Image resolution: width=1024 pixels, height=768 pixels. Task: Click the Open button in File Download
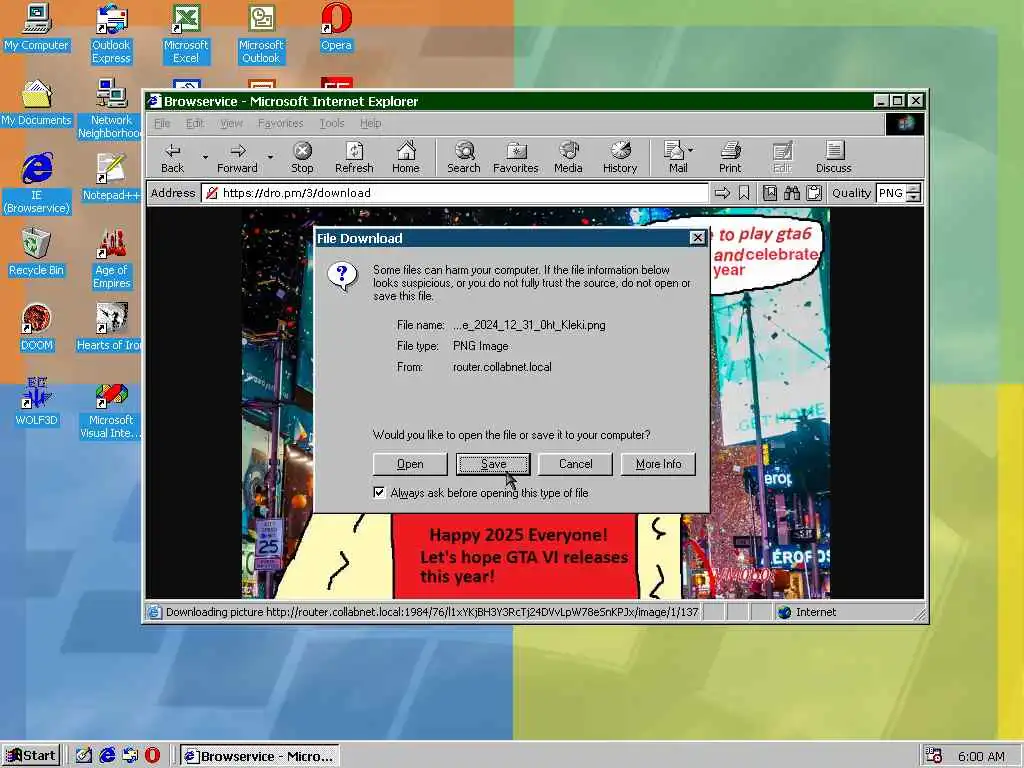tap(410, 464)
